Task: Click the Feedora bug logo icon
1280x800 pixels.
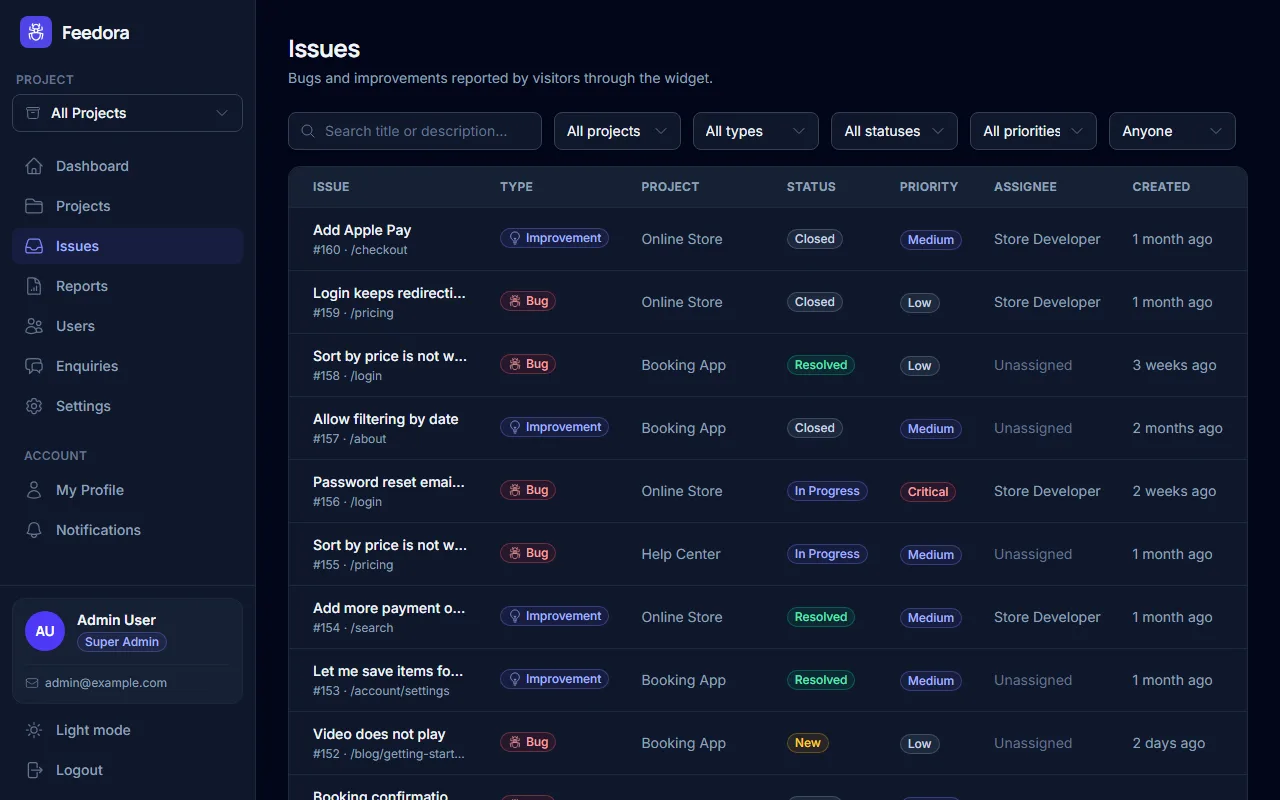Action: [x=36, y=32]
